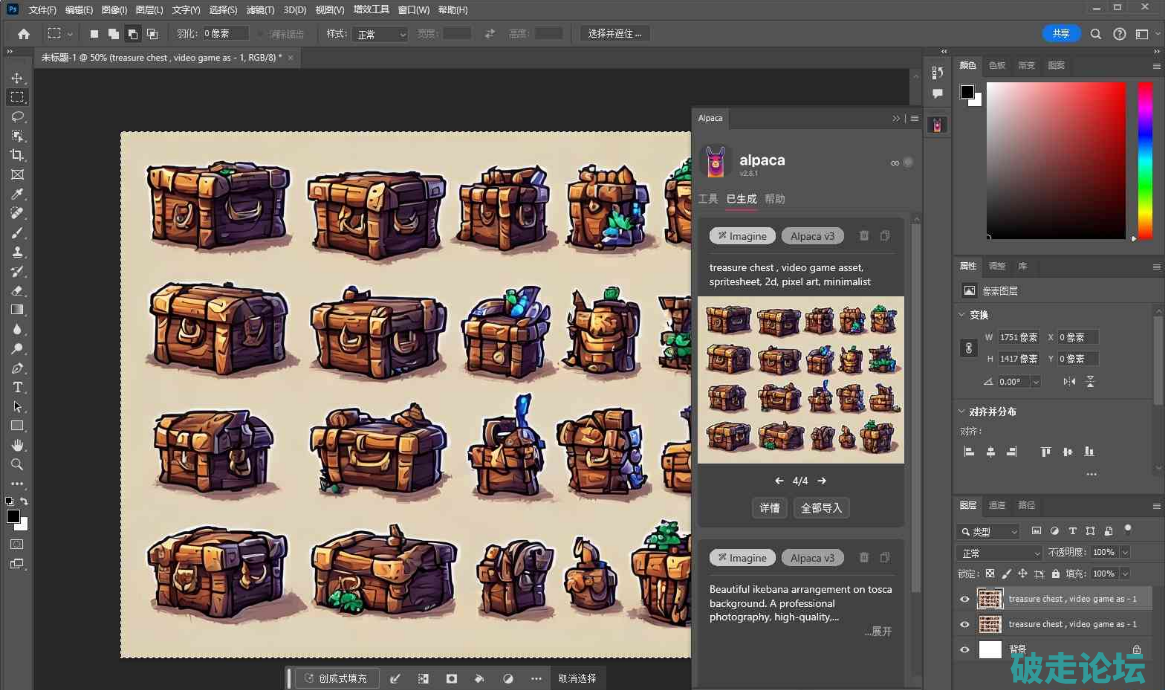Click the search icon in top bar

tap(1095, 34)
